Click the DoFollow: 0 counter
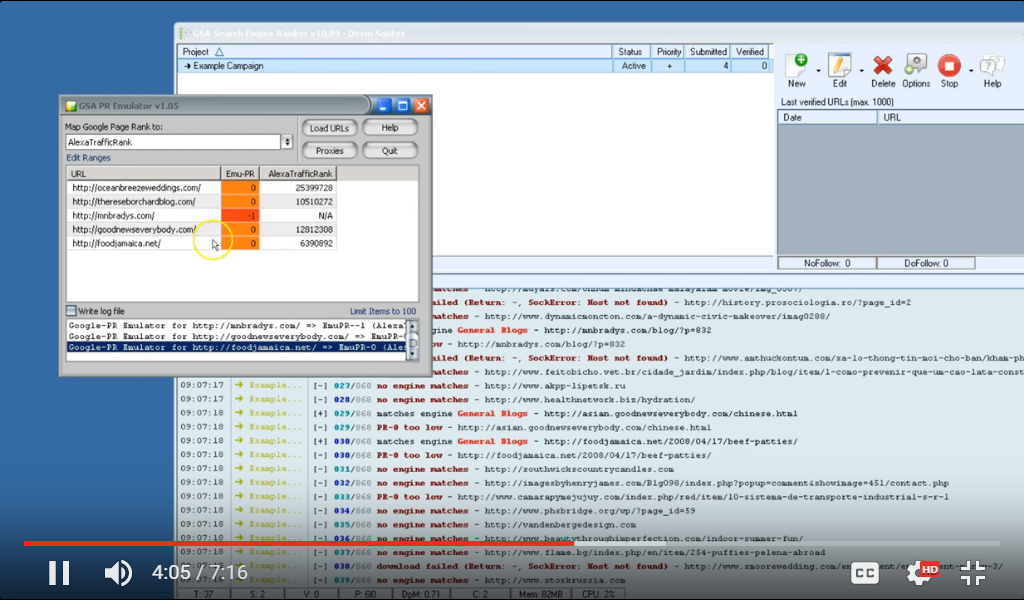The height and width of the screenshot is (600, 1024). coord(926,263)
